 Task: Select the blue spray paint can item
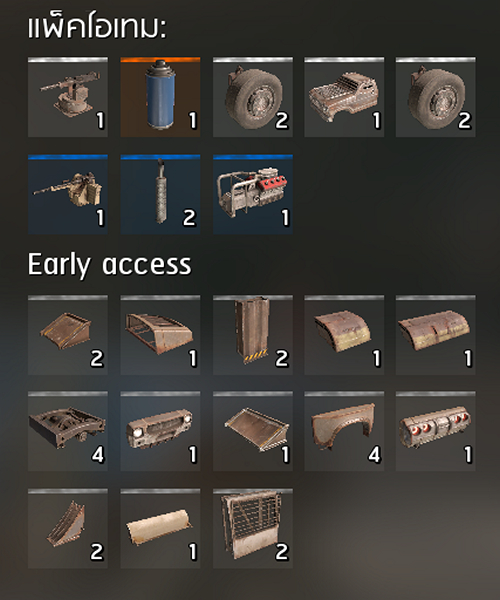point(160,97)
